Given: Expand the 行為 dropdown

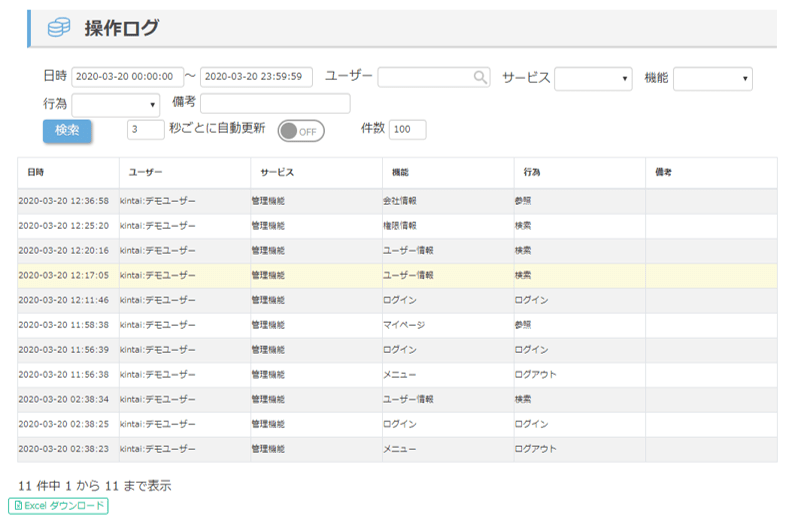Looking at the screenshot, I should 115,104.
